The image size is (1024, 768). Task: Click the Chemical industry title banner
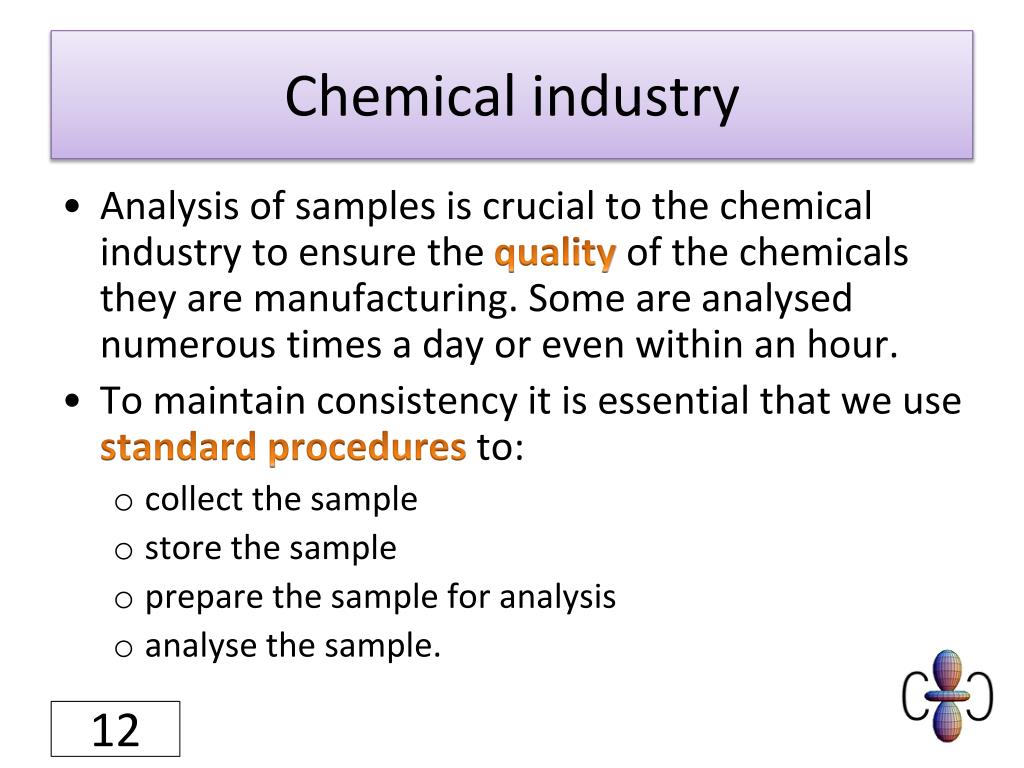pos(512,95)
